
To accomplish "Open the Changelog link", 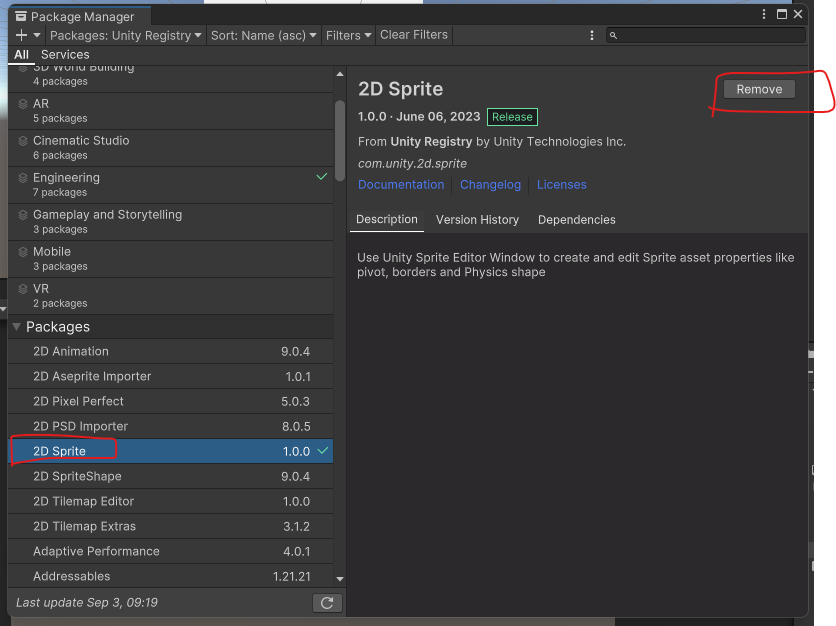I will [491, 184].
